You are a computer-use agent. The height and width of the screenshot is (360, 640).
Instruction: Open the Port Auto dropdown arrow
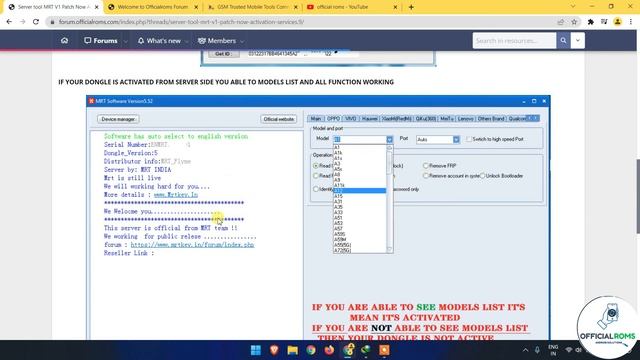tap(456, 140)
